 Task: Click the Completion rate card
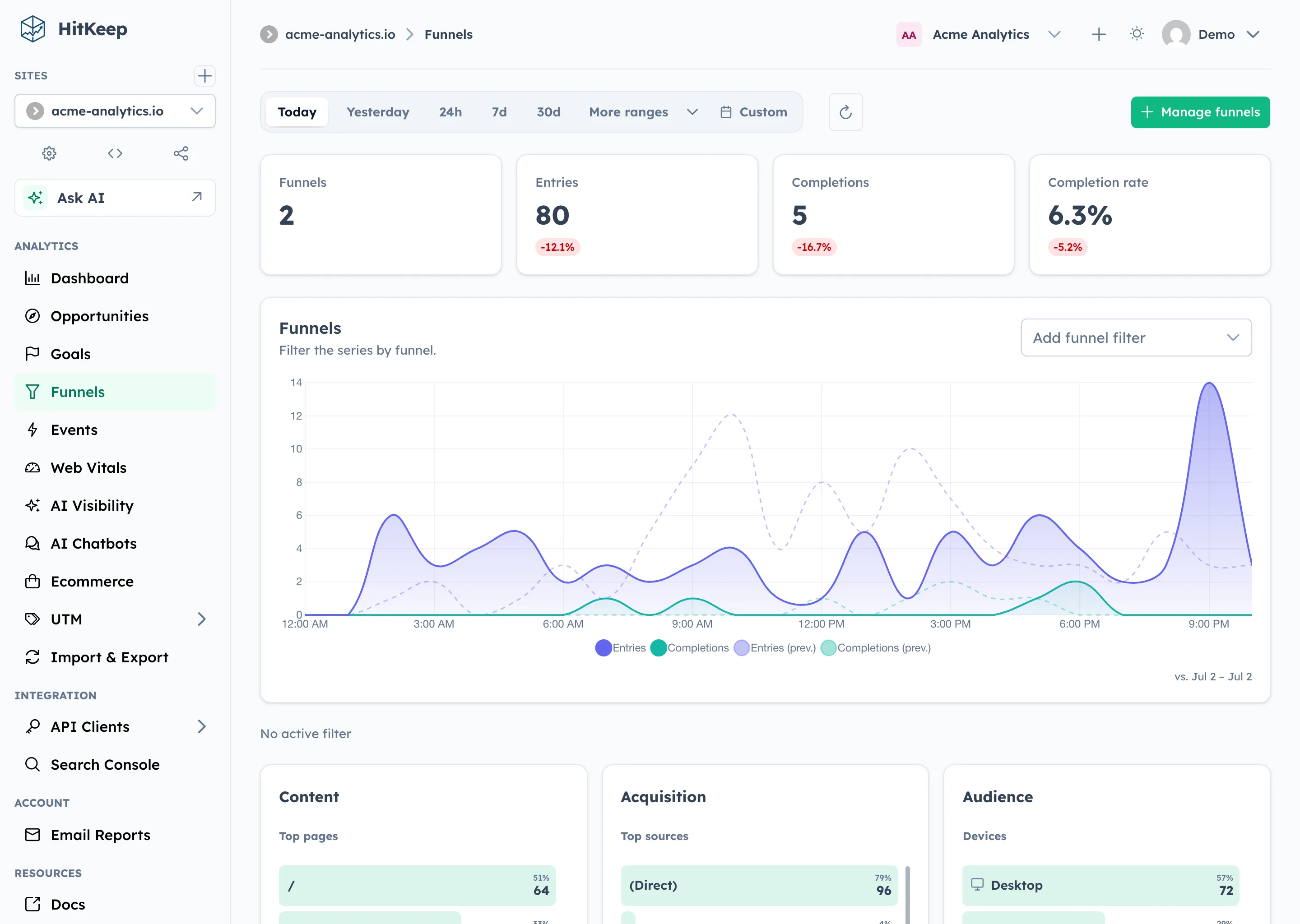tap(1149, 215)
